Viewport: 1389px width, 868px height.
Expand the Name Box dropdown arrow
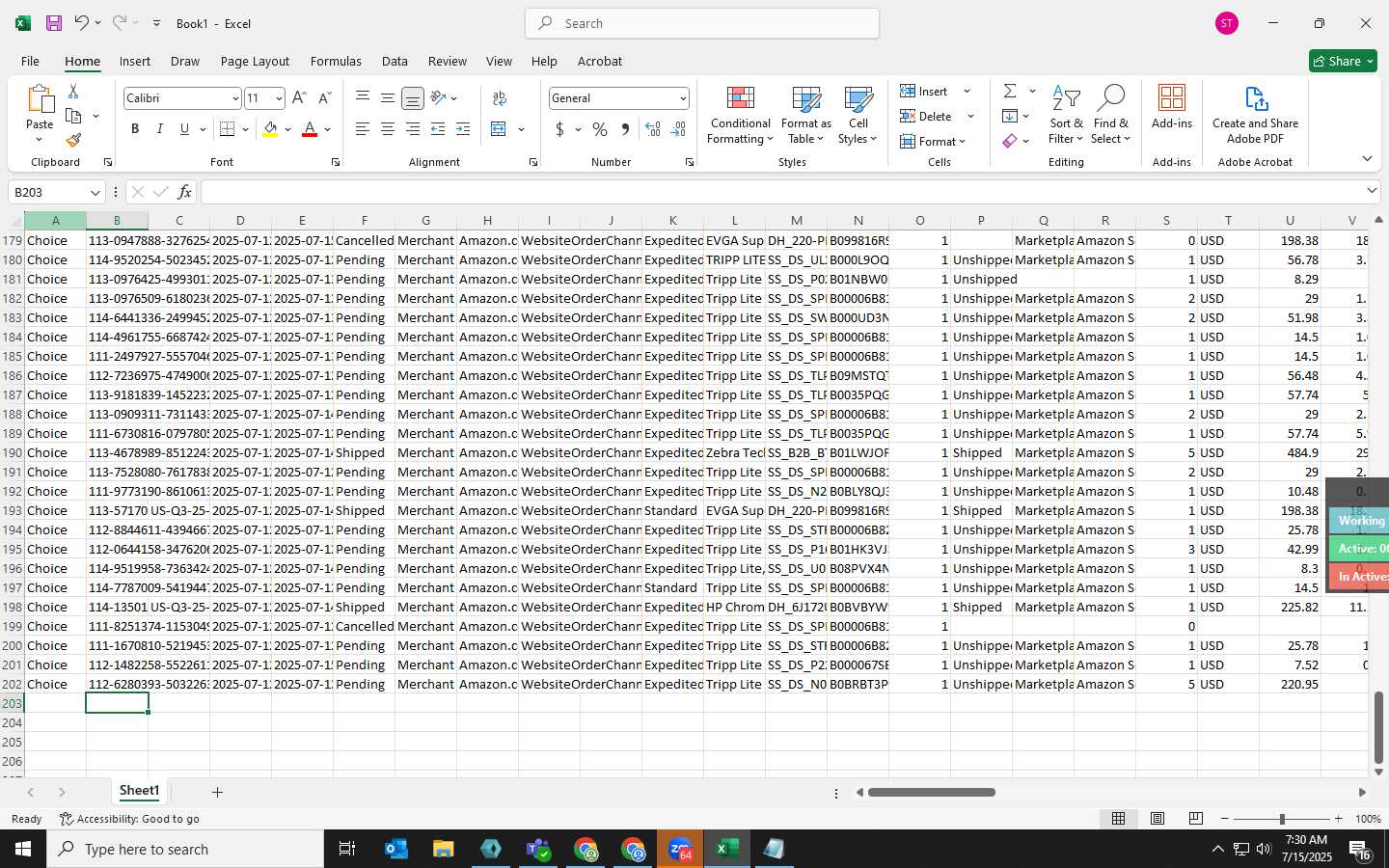95,192
